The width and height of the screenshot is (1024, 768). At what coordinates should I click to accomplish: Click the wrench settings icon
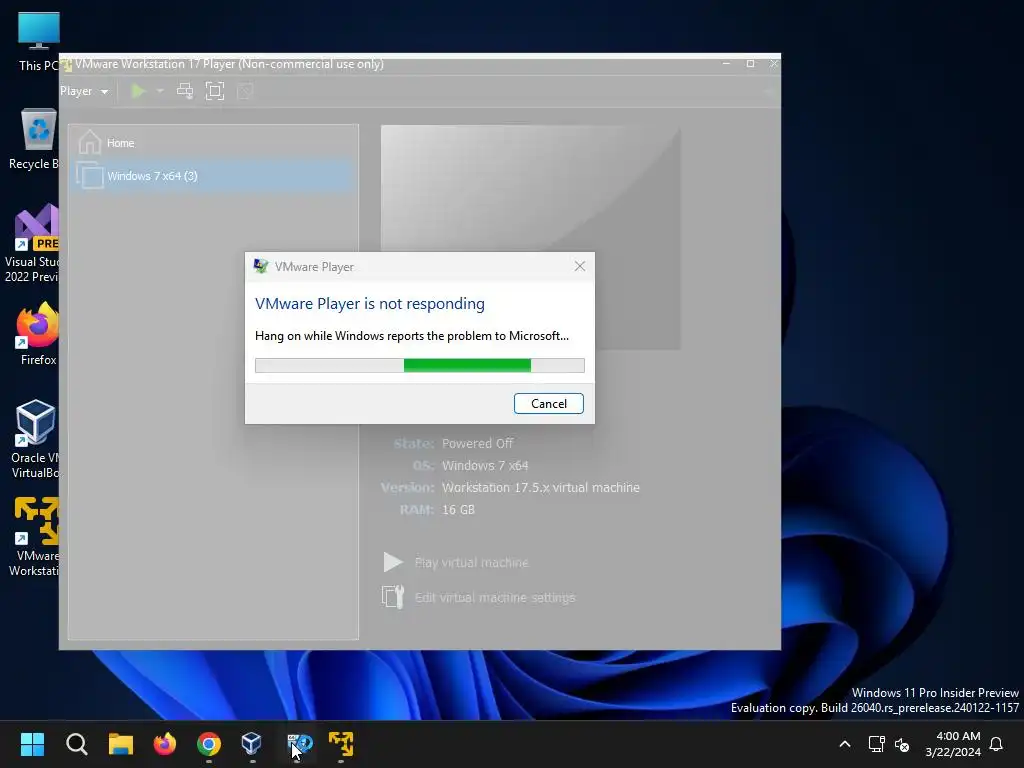point(392,597)
